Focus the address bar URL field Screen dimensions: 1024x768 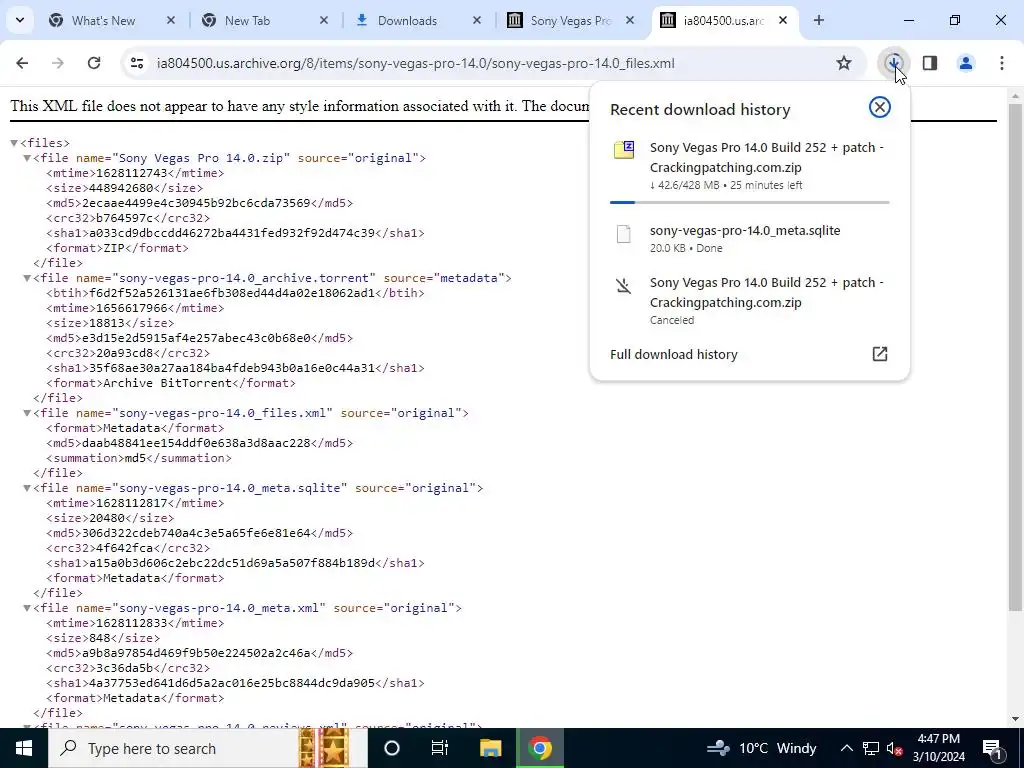[415, 63]
